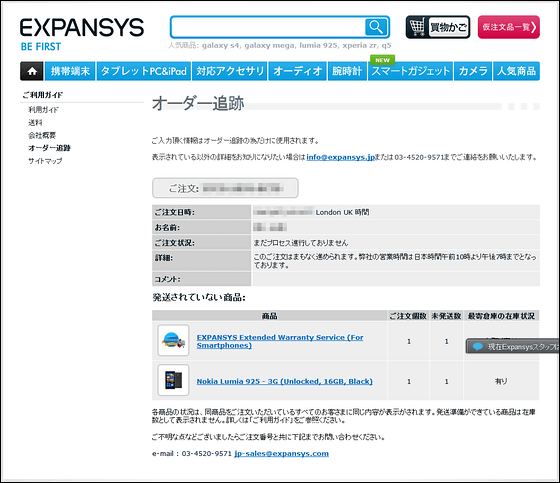Click the EXPANSYS logo
Screen dimensions: 560x483
(82, 34)
